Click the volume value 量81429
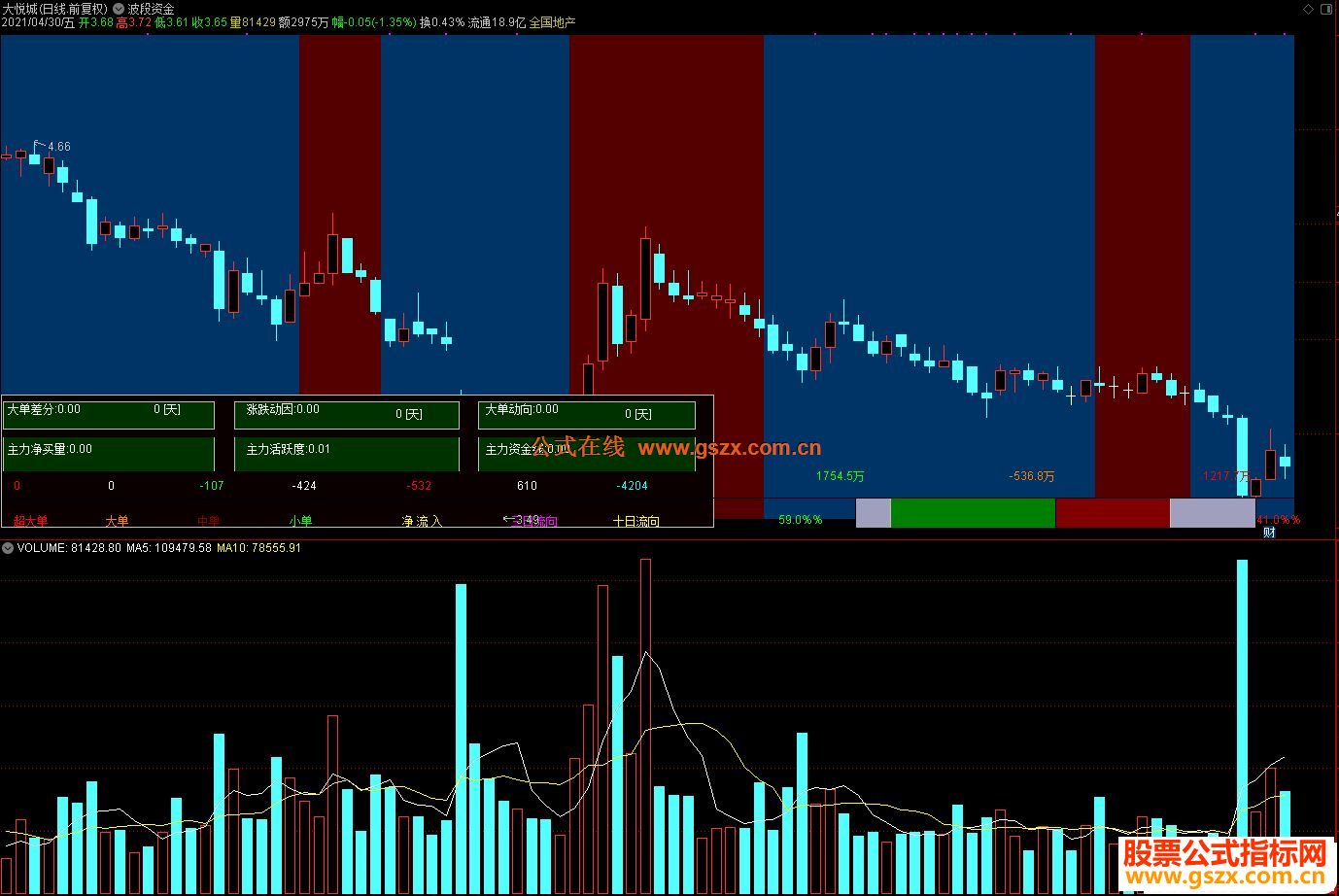The image size is (1339, 896). [x=253, y=22]
